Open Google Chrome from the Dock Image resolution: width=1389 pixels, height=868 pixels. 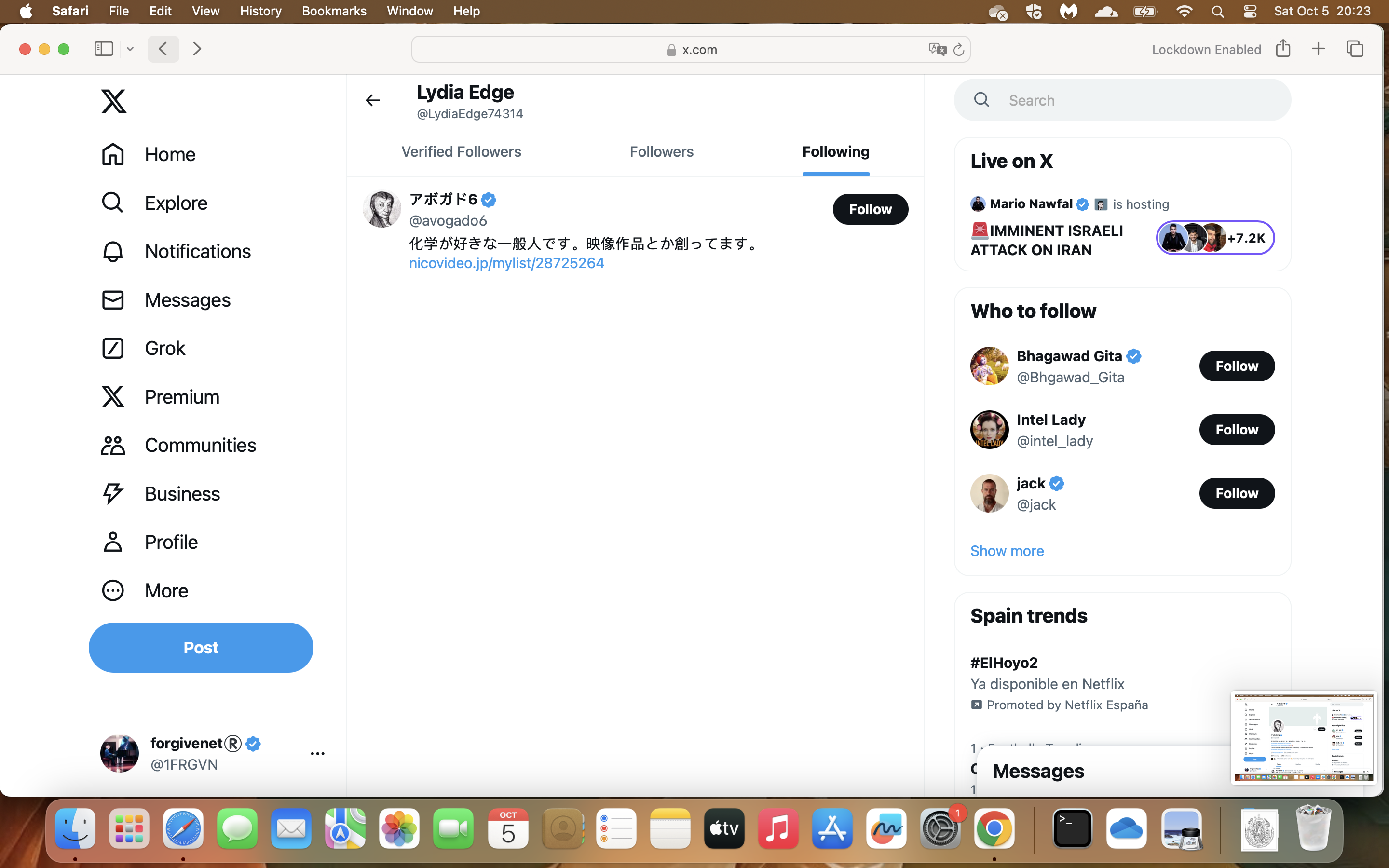[x=994, y=828]
